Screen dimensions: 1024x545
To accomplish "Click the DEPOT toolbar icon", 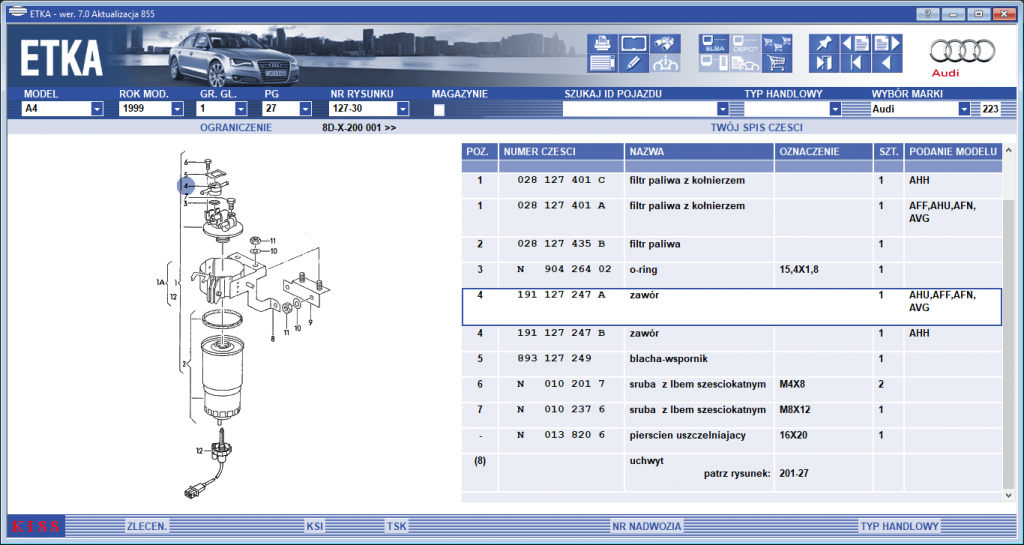I will 745,44.
